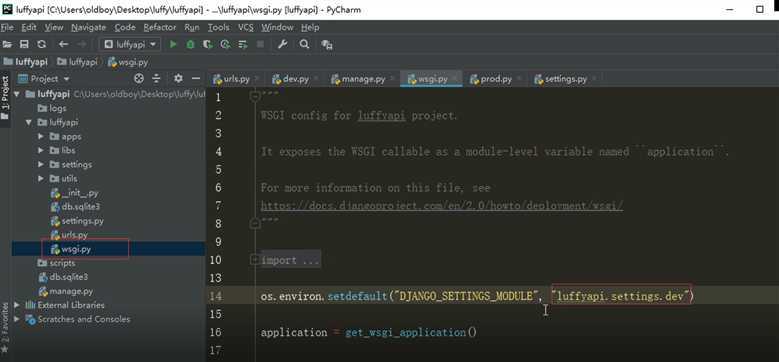Open the Django docs URL in docstring
The height and width of the screenshot is (362, 779).
(442, 206)
